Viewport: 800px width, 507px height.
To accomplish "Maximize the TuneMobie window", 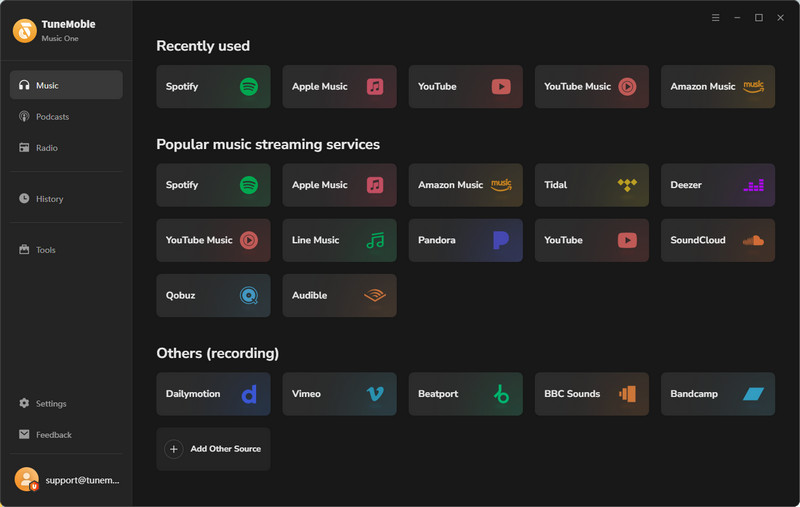I will click(759, 17).
